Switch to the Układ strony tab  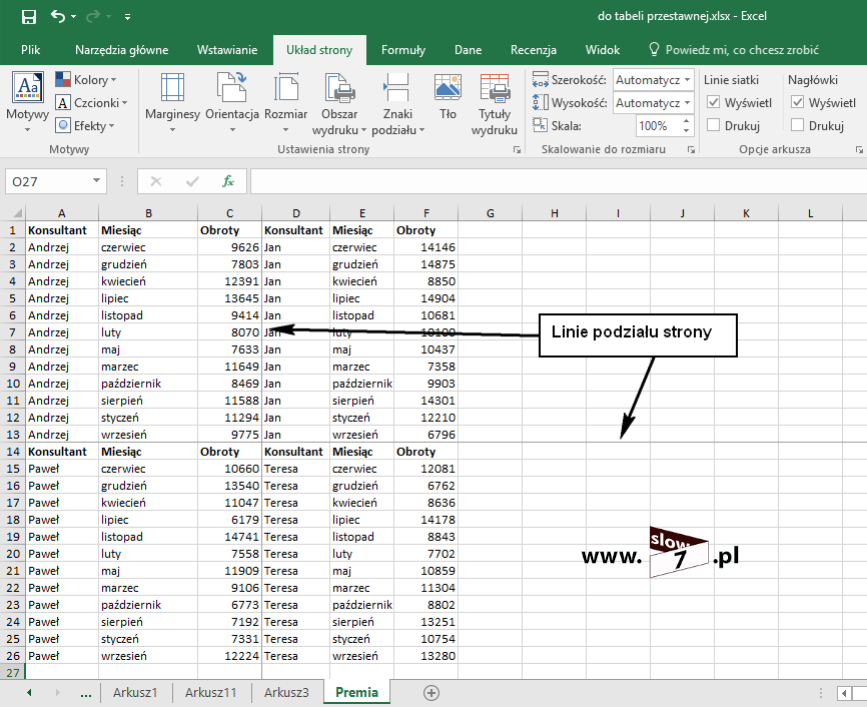319,50
